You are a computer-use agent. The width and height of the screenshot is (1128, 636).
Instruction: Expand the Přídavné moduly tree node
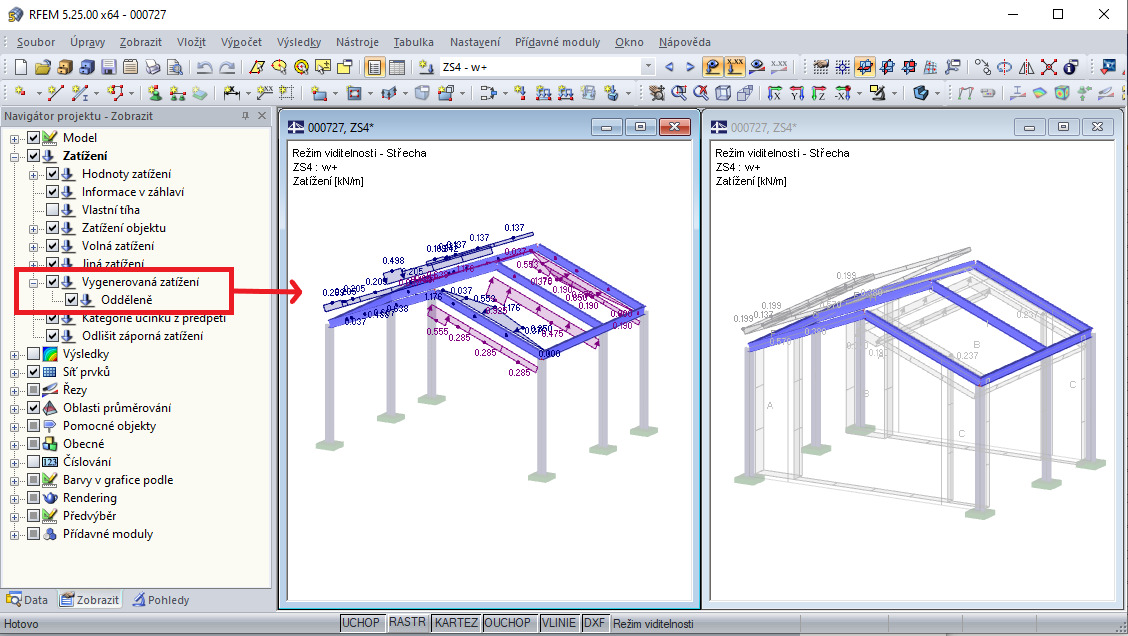(x=14, y=535)
